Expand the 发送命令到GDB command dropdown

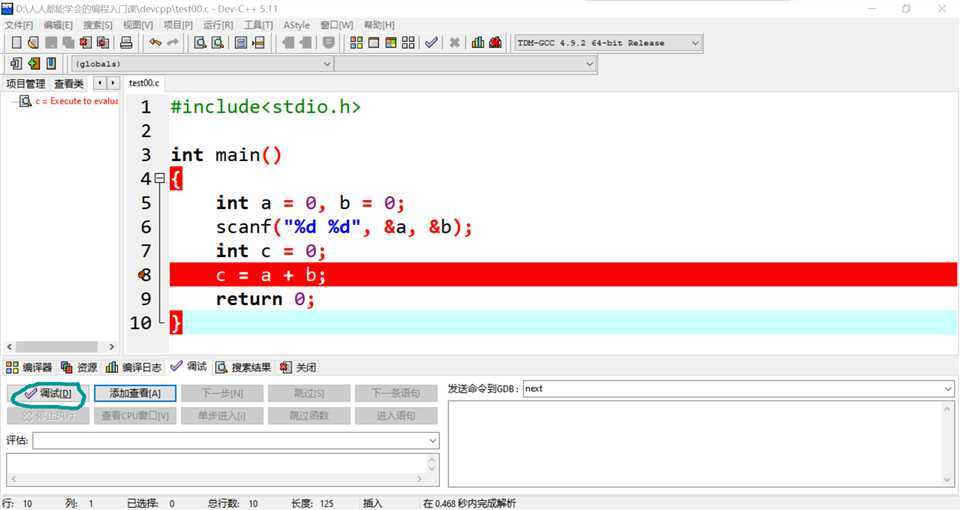pos(947,388)
